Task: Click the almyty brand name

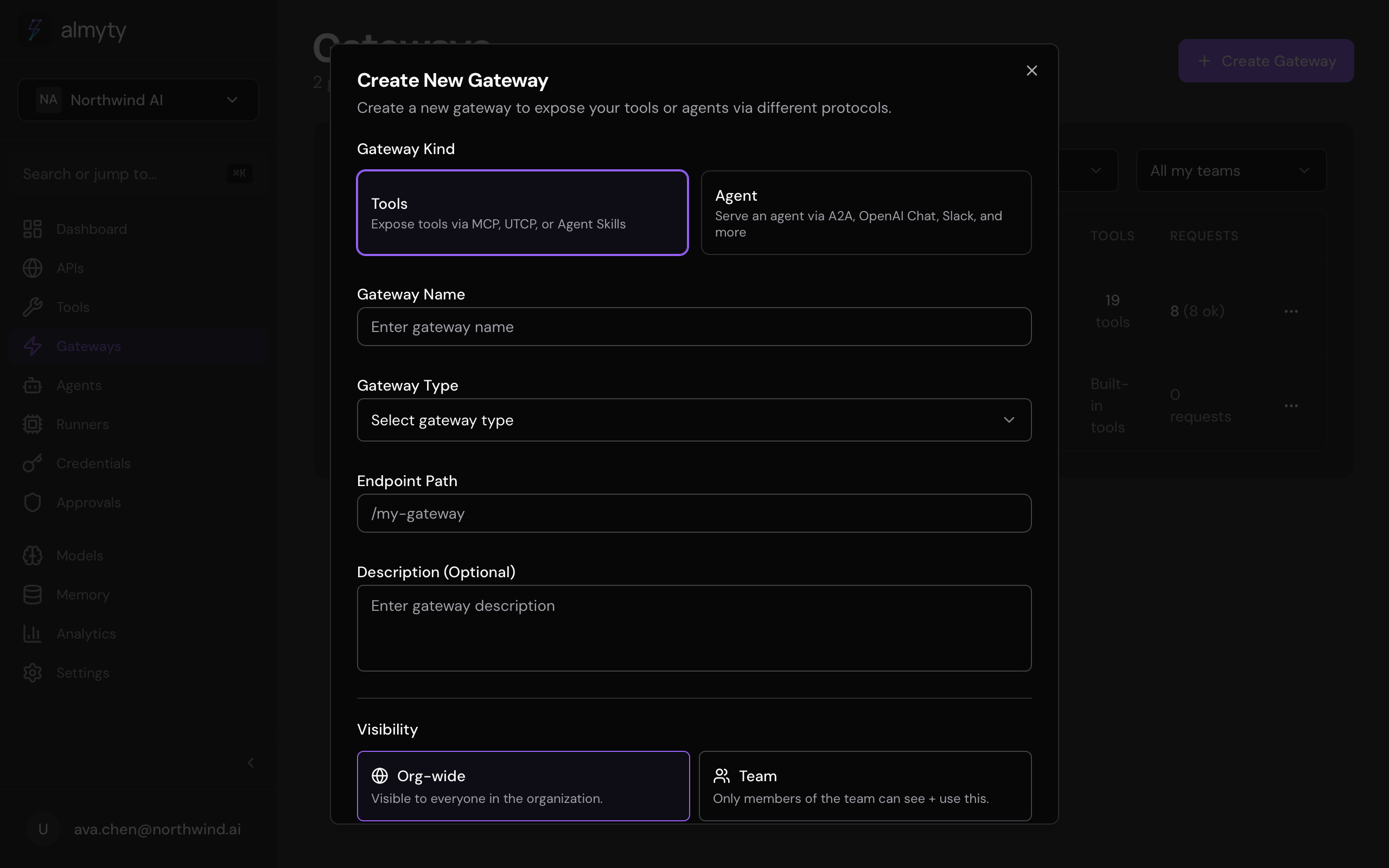Action: pos(93,30)
